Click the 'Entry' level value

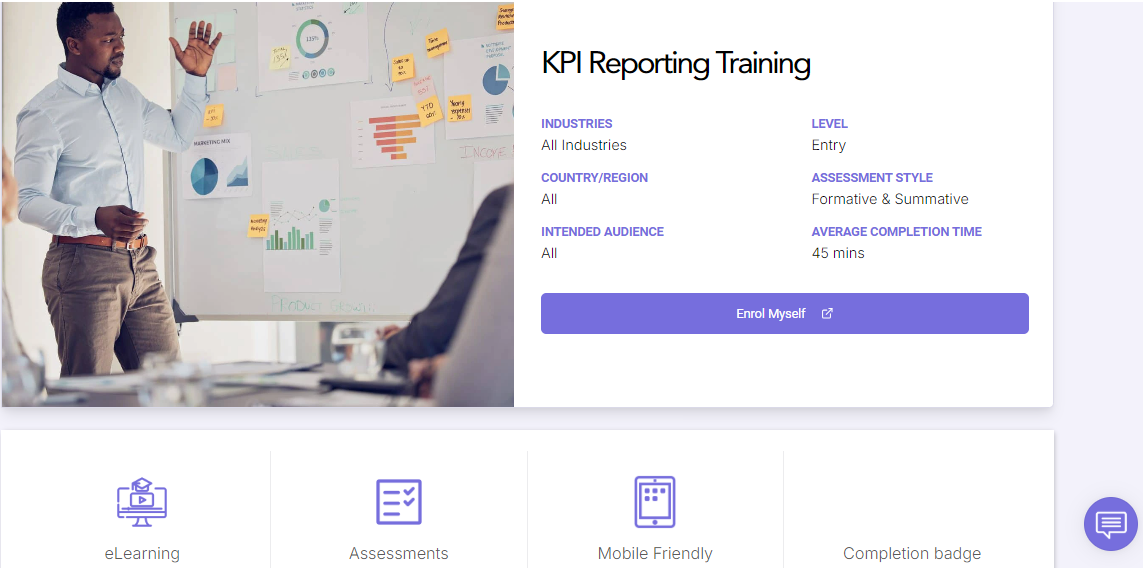pyautogui.click(x=829, y=145)
